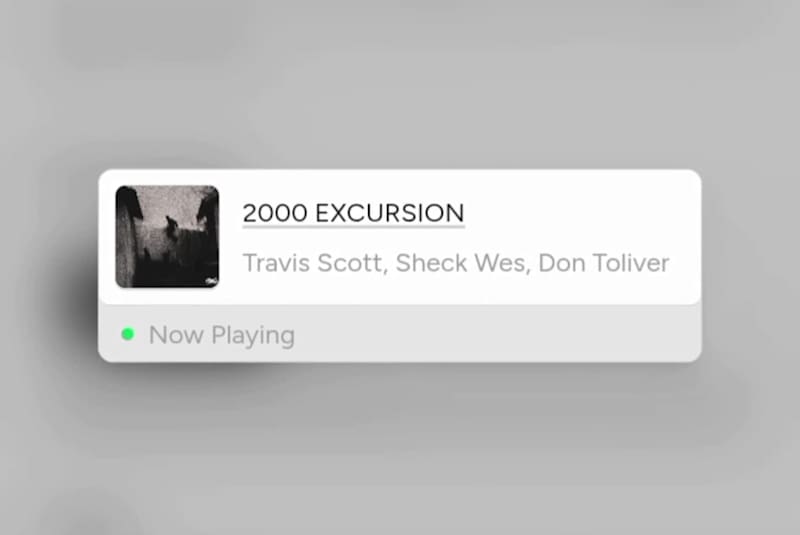Click the word Now in the footer
The width and height of the screenshot is (800, 535).
176,335
